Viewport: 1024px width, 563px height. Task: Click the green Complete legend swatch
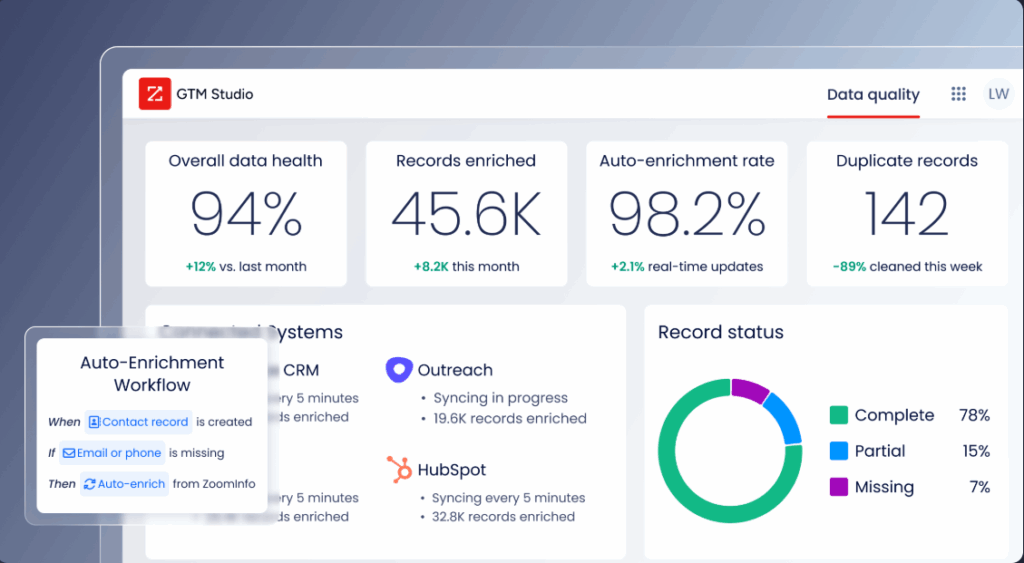pyautogui.click(x=838, y=415)
